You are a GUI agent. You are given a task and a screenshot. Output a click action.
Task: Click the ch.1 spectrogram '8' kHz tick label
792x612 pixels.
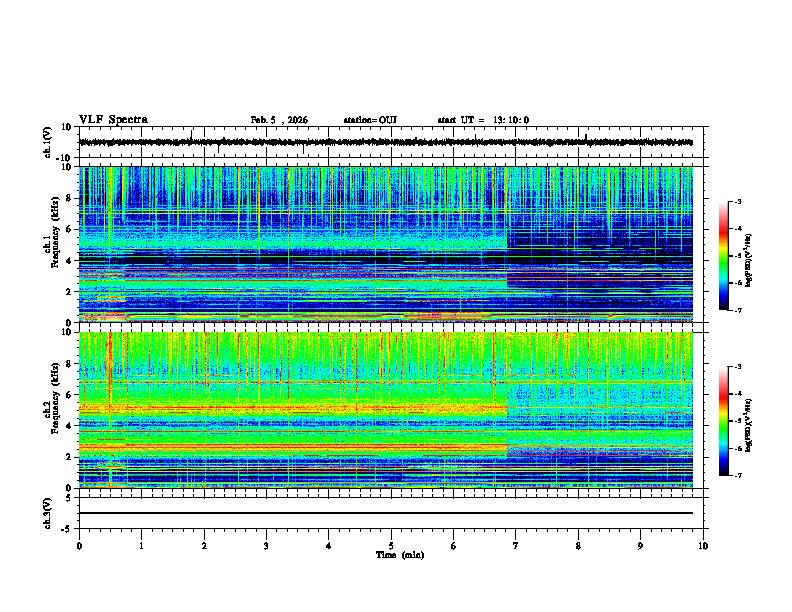tap(69, 198)
